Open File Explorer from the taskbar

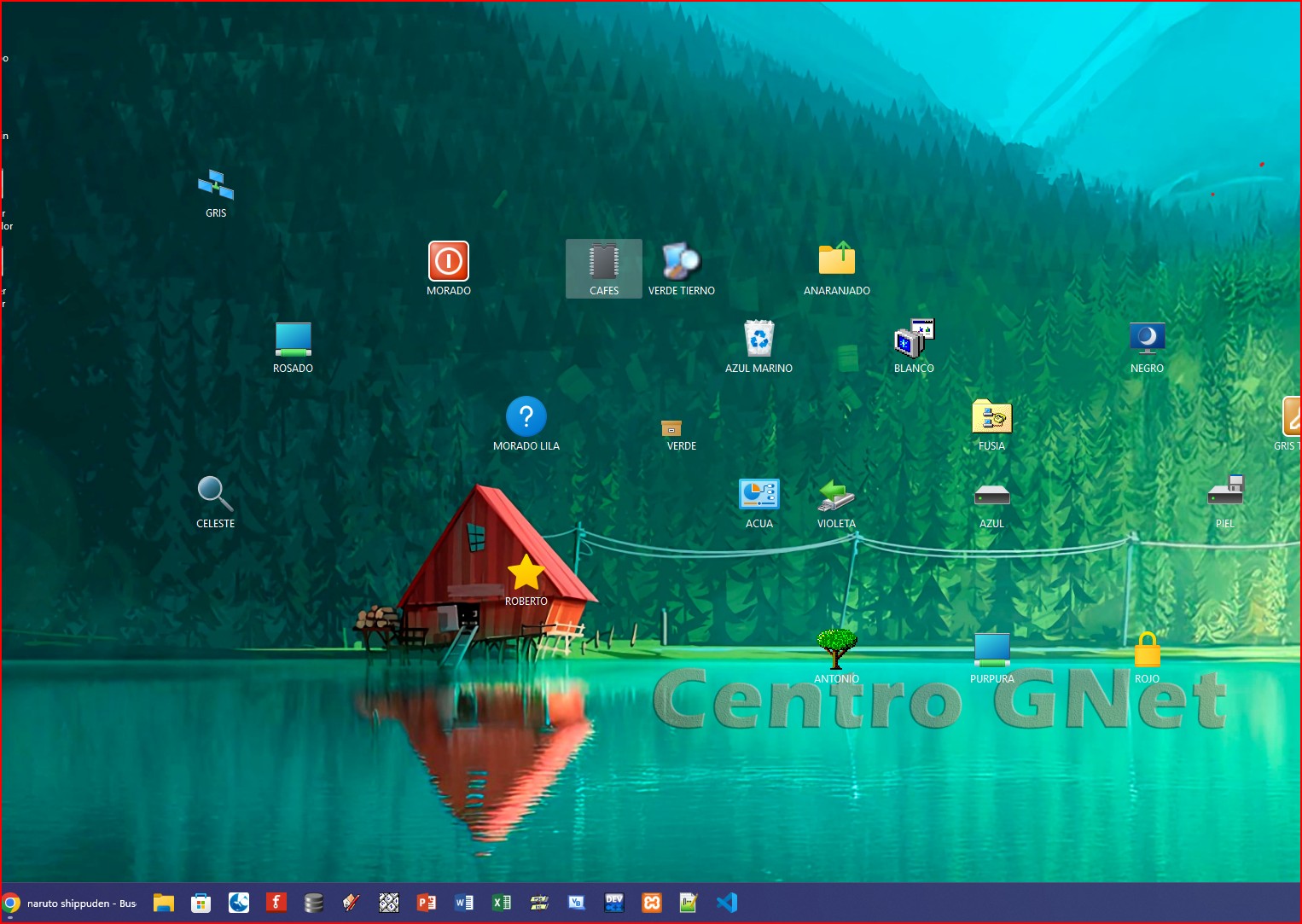164,903
